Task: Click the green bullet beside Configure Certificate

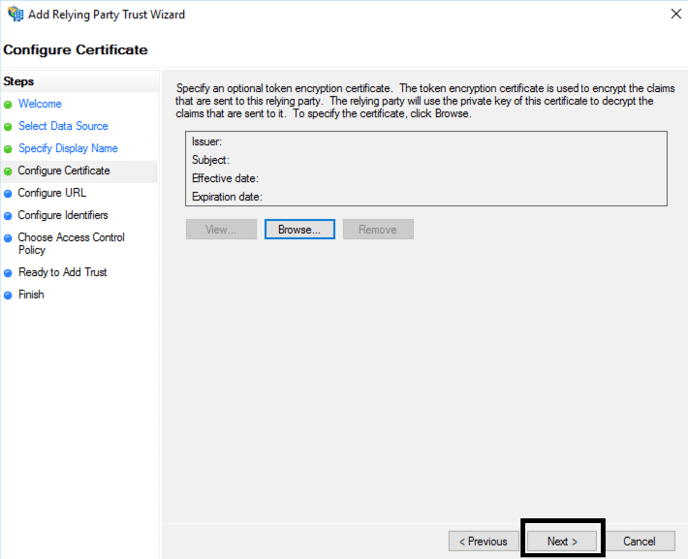Action: [8, 171]
